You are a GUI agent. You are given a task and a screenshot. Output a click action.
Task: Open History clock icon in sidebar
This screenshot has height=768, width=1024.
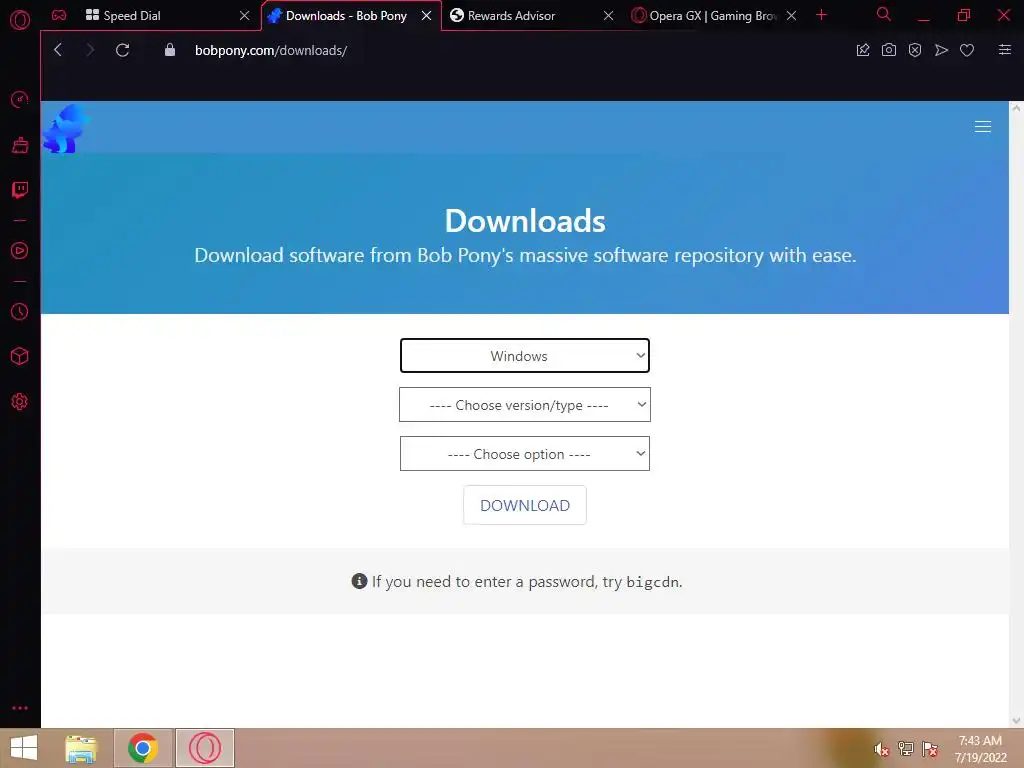(x=20, y=312)
